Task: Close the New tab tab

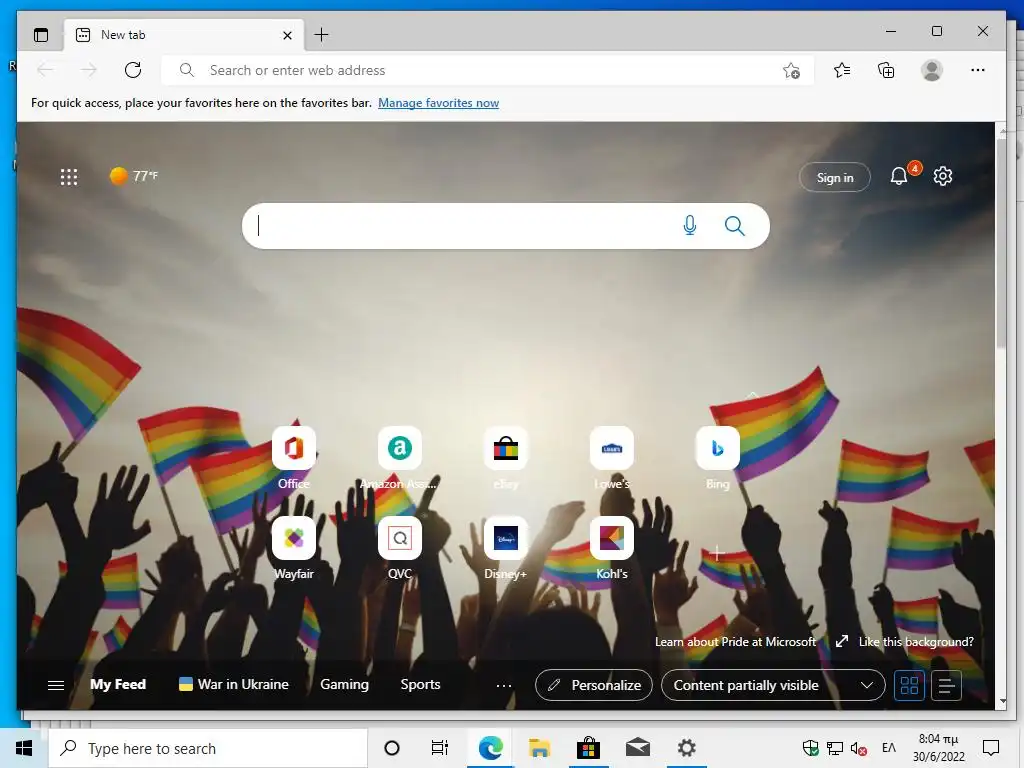Action: (x=287, y=35)
